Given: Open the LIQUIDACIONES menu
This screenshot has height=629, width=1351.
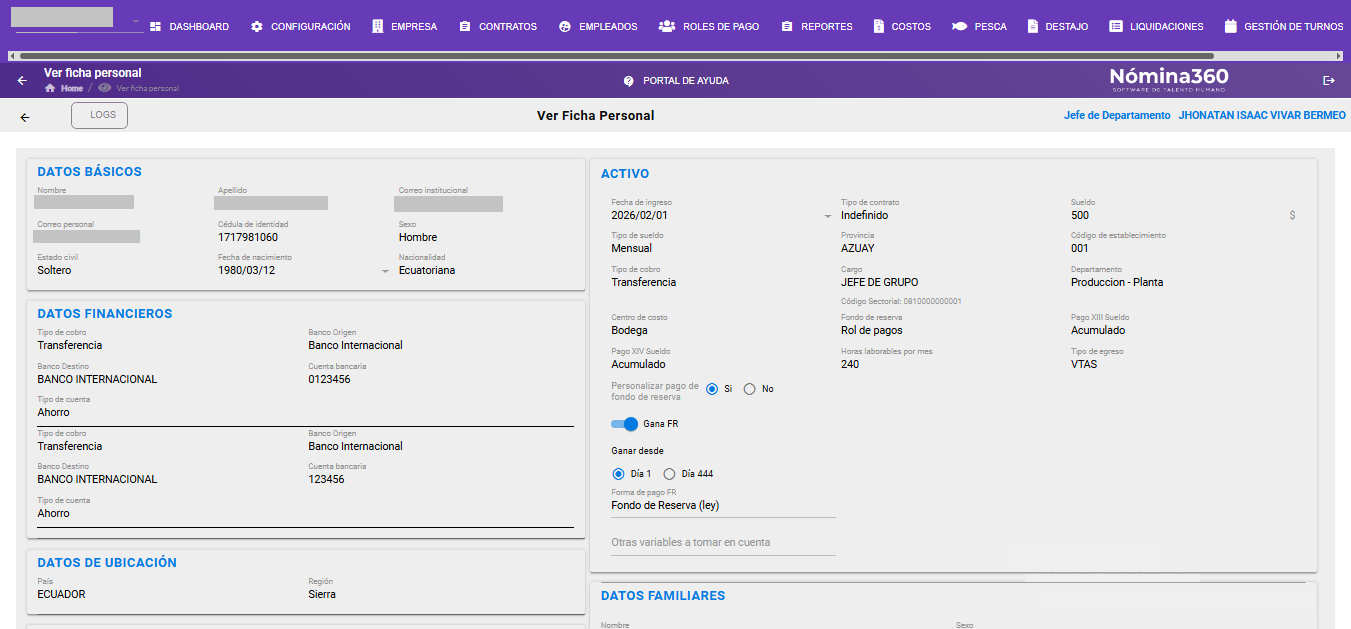Looking at the screenshot, I should point(1156,27).
